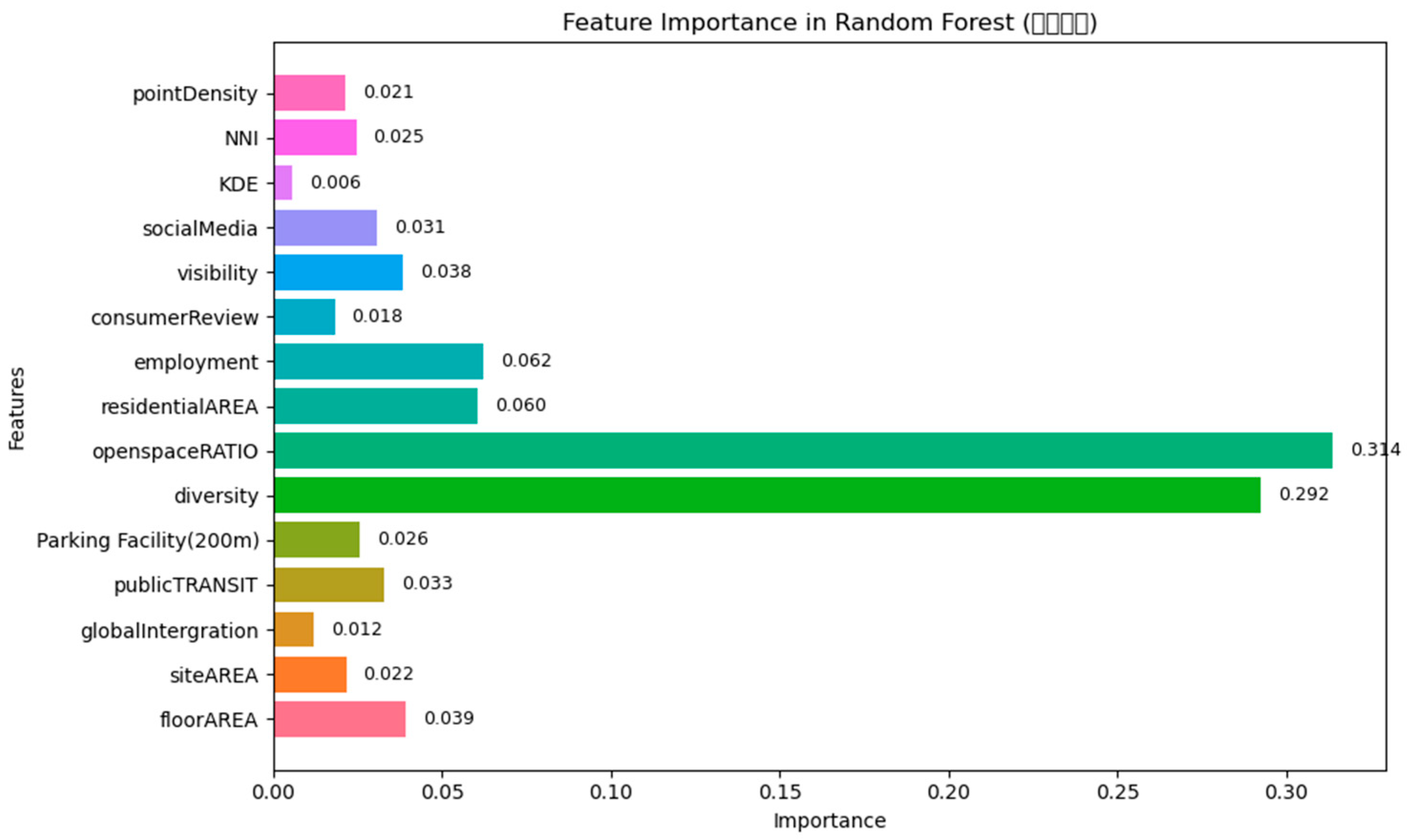1410x840 pixels.
Task: Click the 0.25 x-axis tick label
Action: click(1118, 792)
